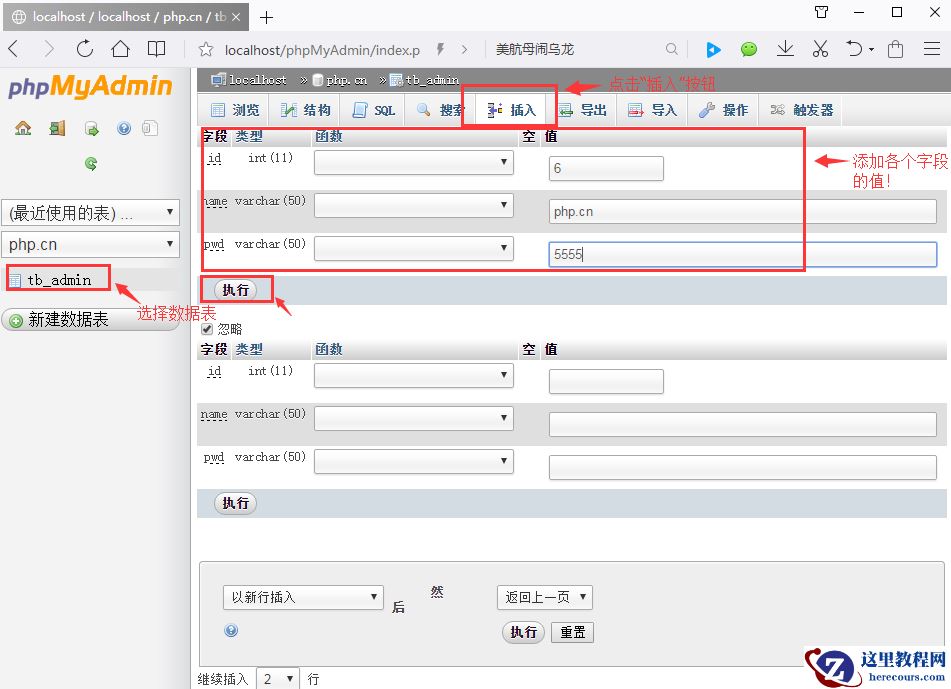Select the 插入 insert tab
This screenshot has width=951, height=689.
512,110
